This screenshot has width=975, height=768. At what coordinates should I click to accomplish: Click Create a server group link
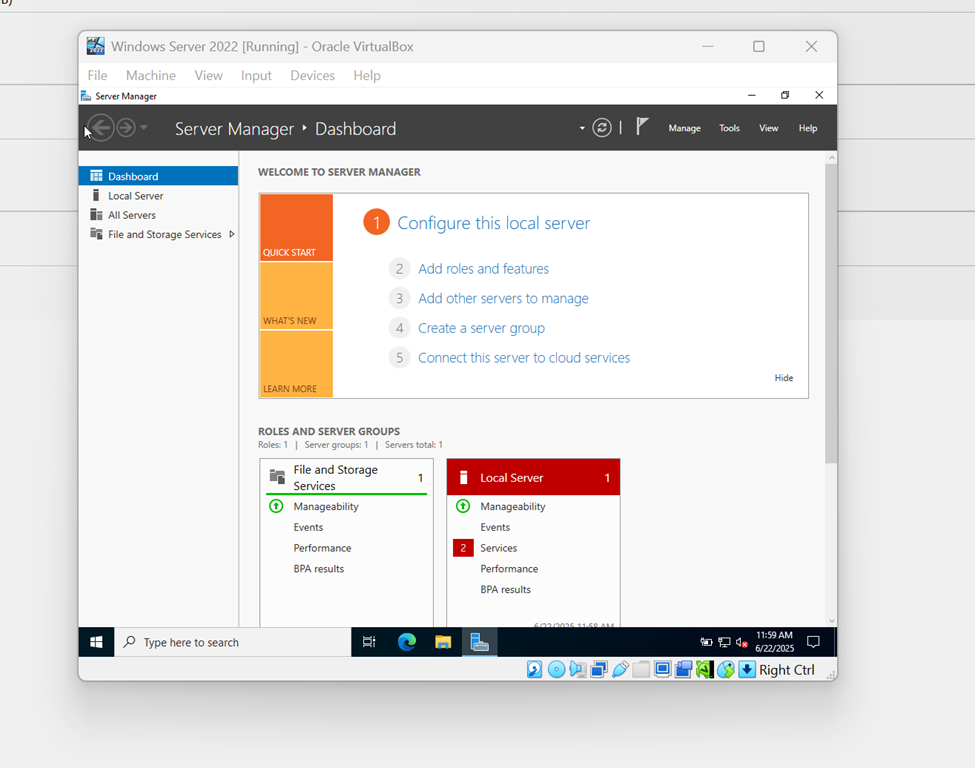pos(481,328)
